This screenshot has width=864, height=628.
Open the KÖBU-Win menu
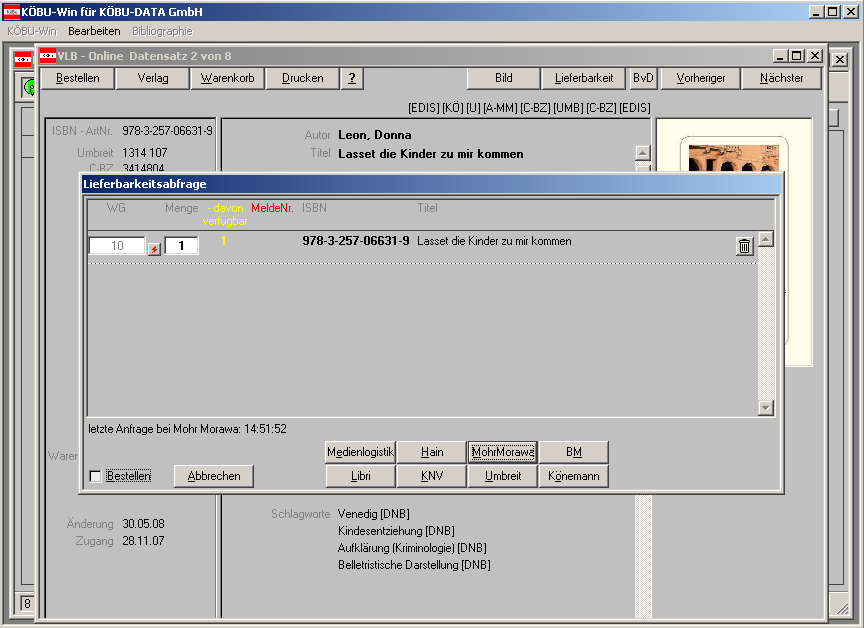32,31
